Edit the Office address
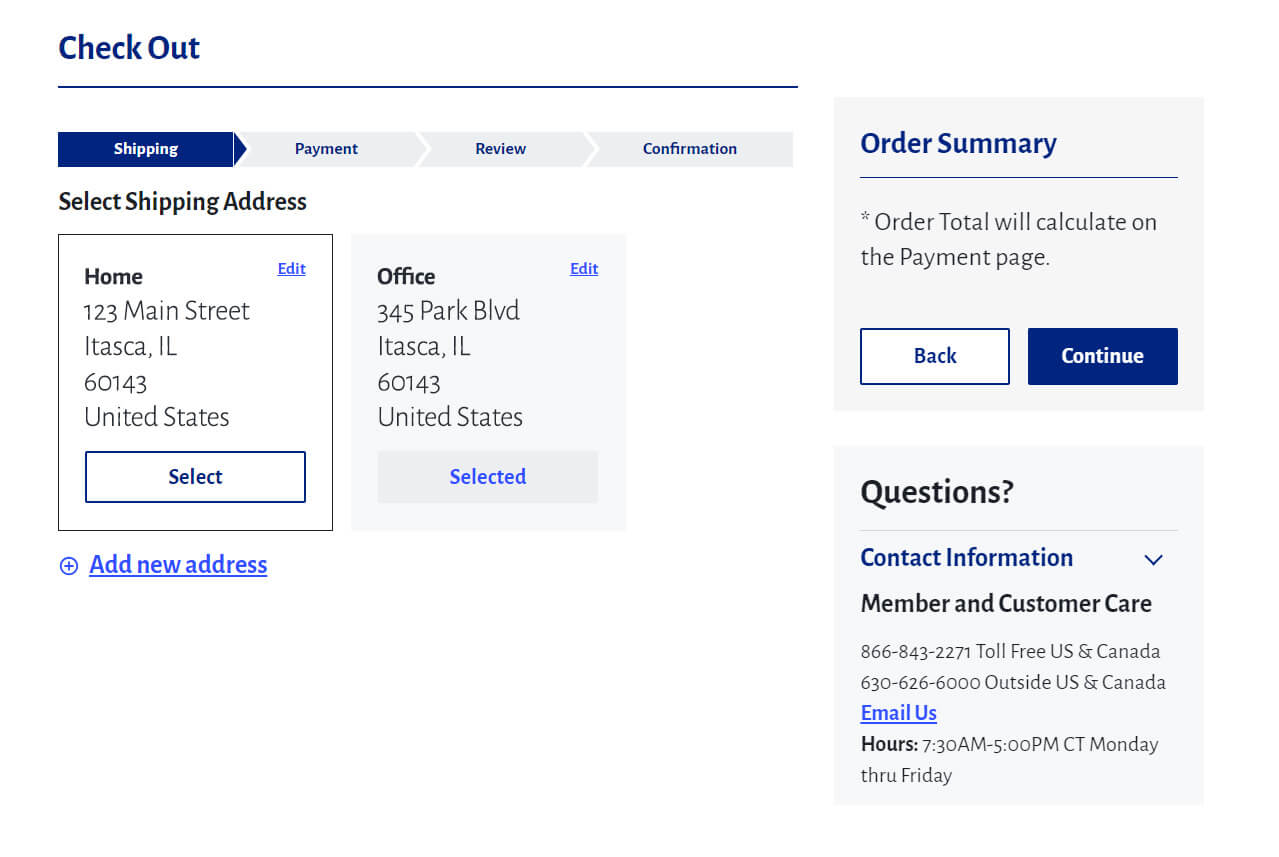 584,268
